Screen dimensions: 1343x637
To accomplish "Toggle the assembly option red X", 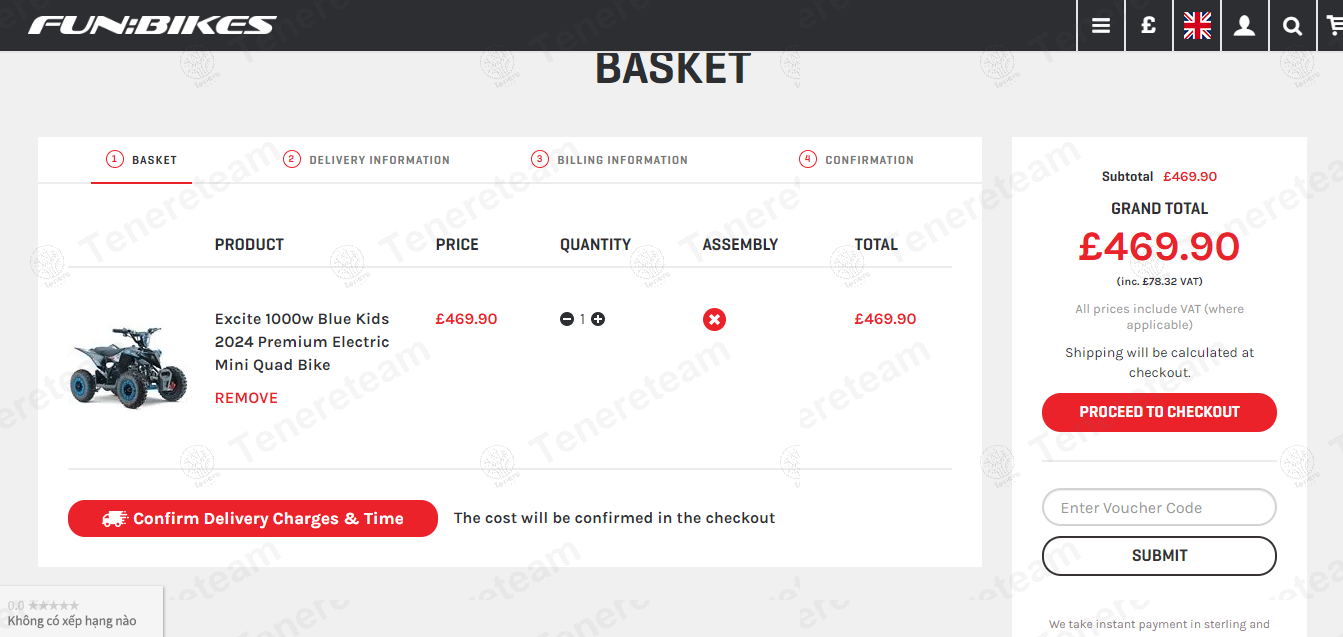I will [714, 319].
